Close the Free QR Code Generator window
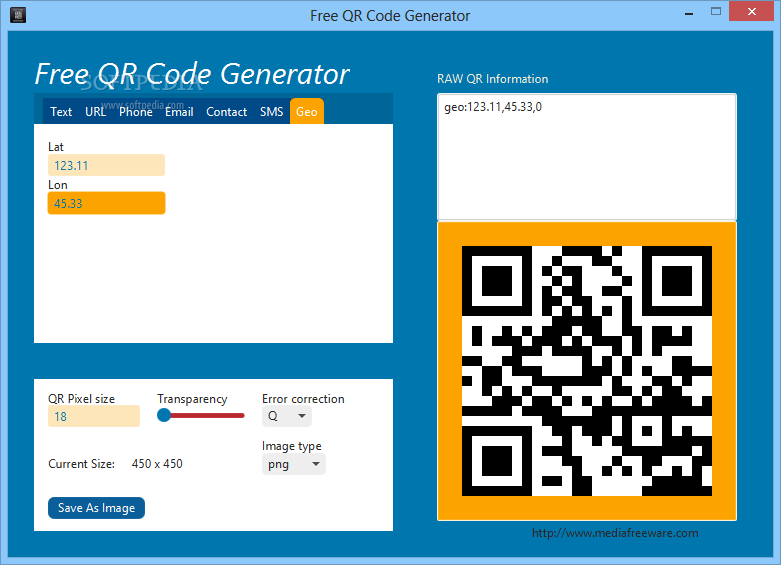The width and height of the screenshot is (781, 565). pyautogui.click(x=752, y=11)
